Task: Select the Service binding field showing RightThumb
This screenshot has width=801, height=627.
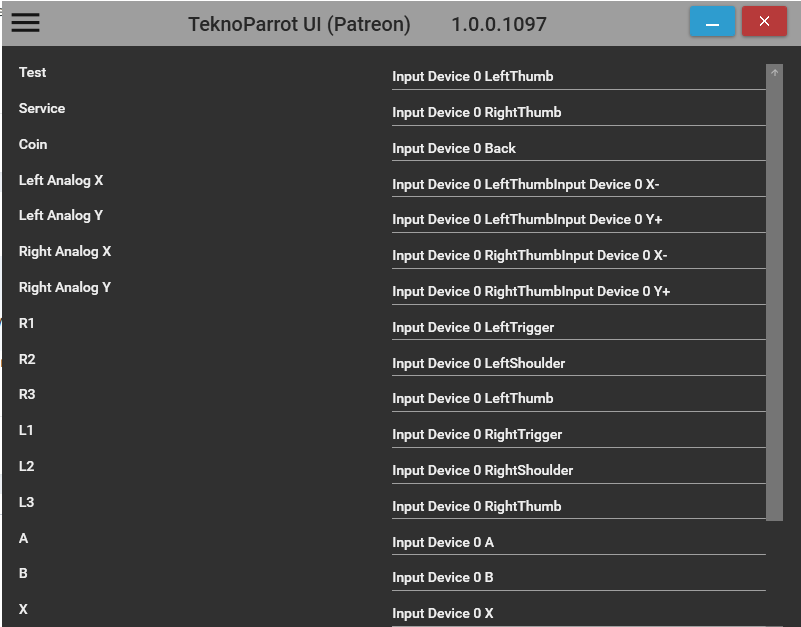Action: pyautogui.click(x=578, y=113)
